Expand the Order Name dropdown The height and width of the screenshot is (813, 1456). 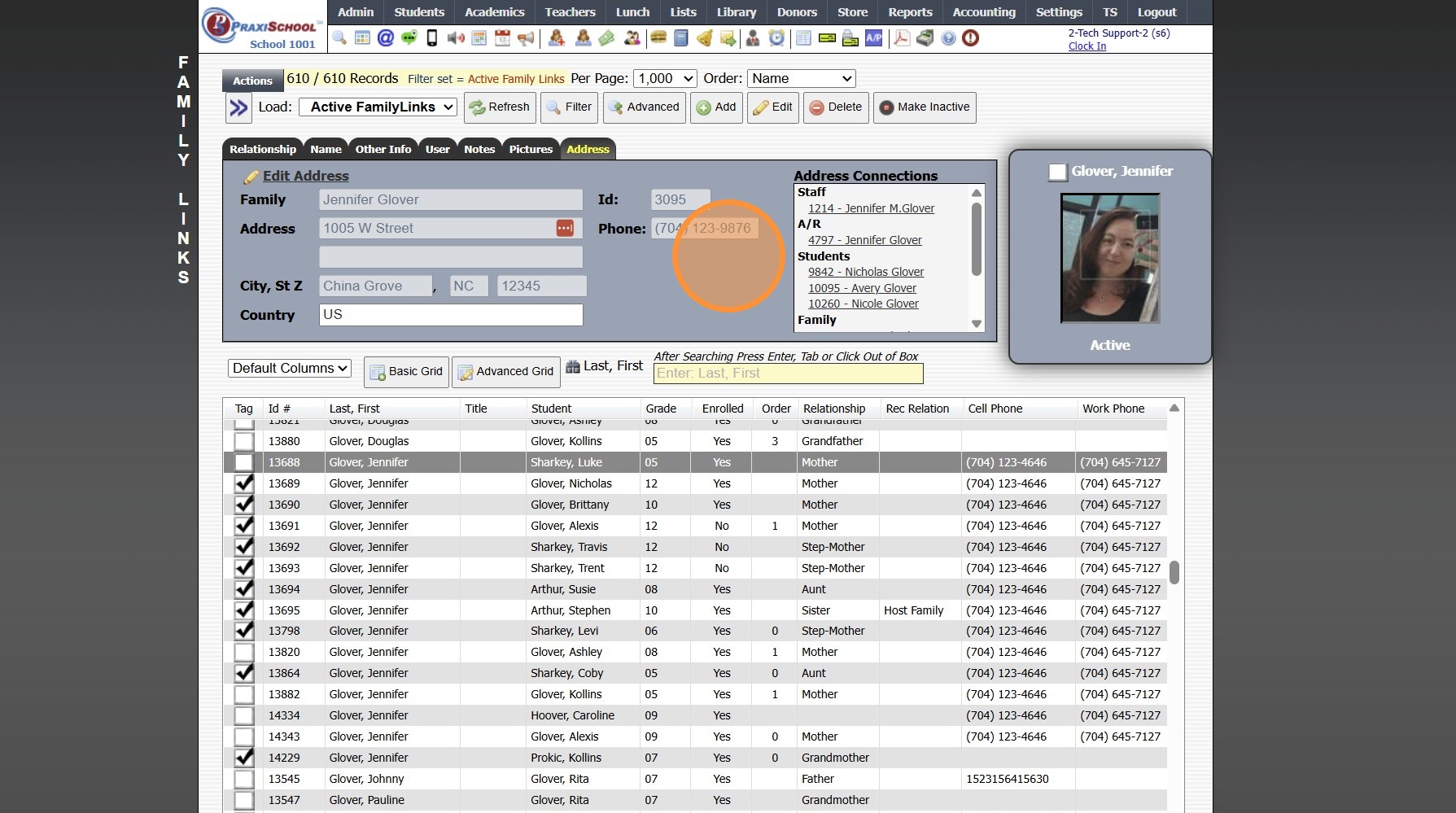(x=801, y=79)
